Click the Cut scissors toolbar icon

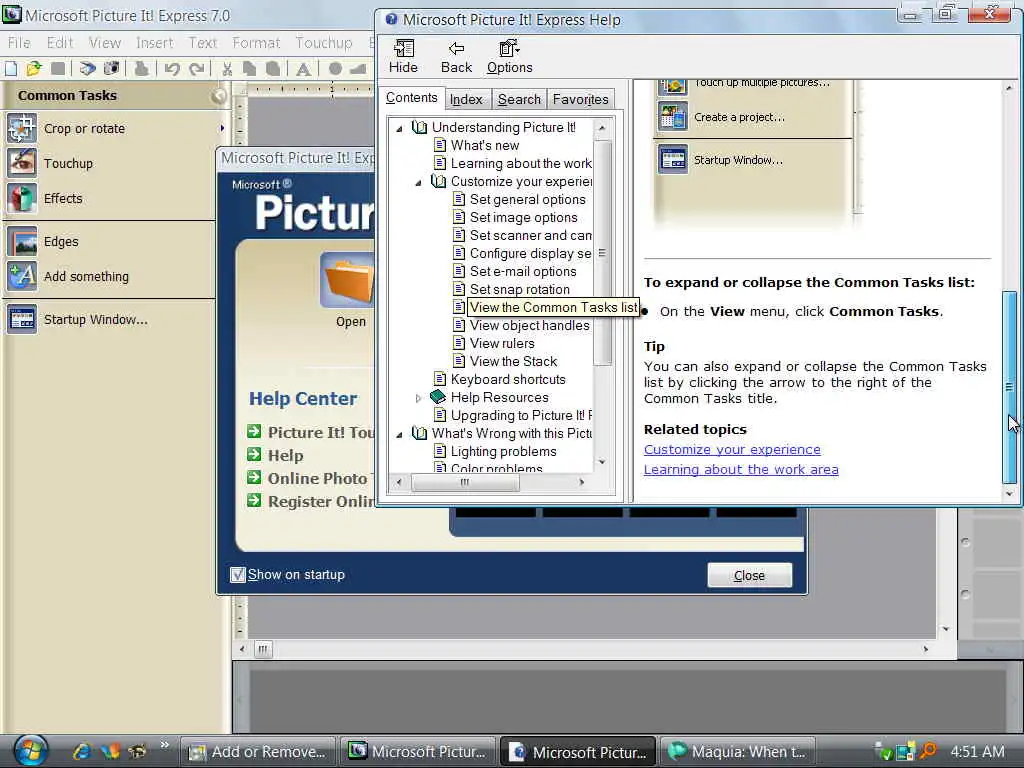(x=227, y=69)
